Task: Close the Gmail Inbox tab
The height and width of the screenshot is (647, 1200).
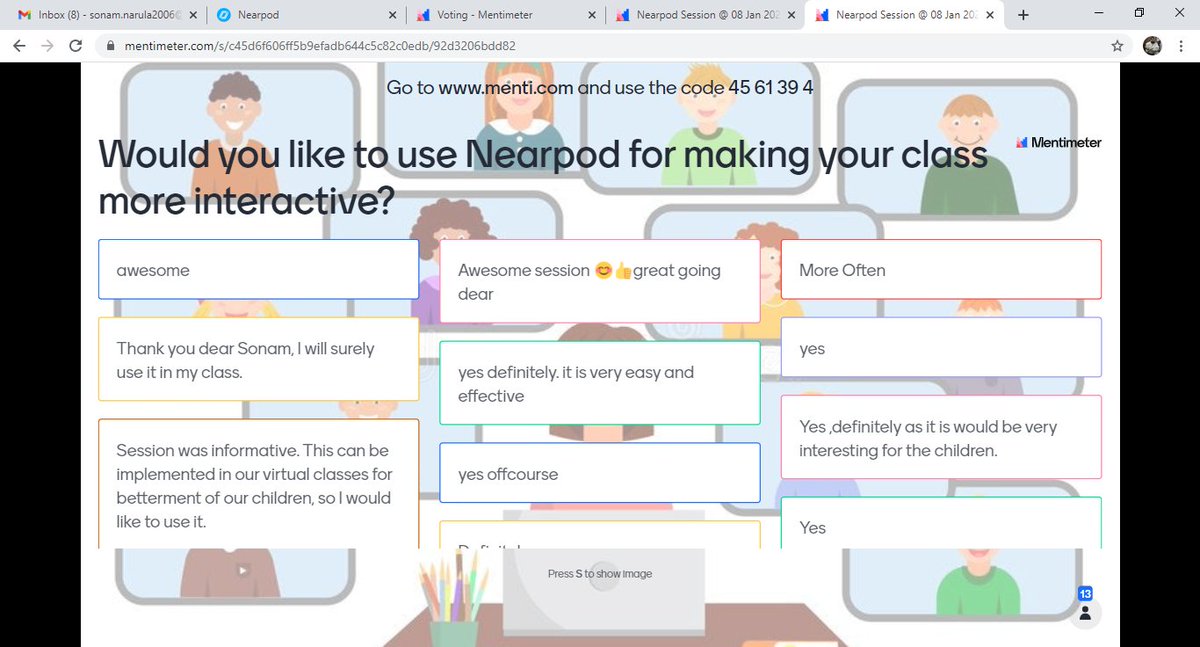Action: (x=191, y=15)
